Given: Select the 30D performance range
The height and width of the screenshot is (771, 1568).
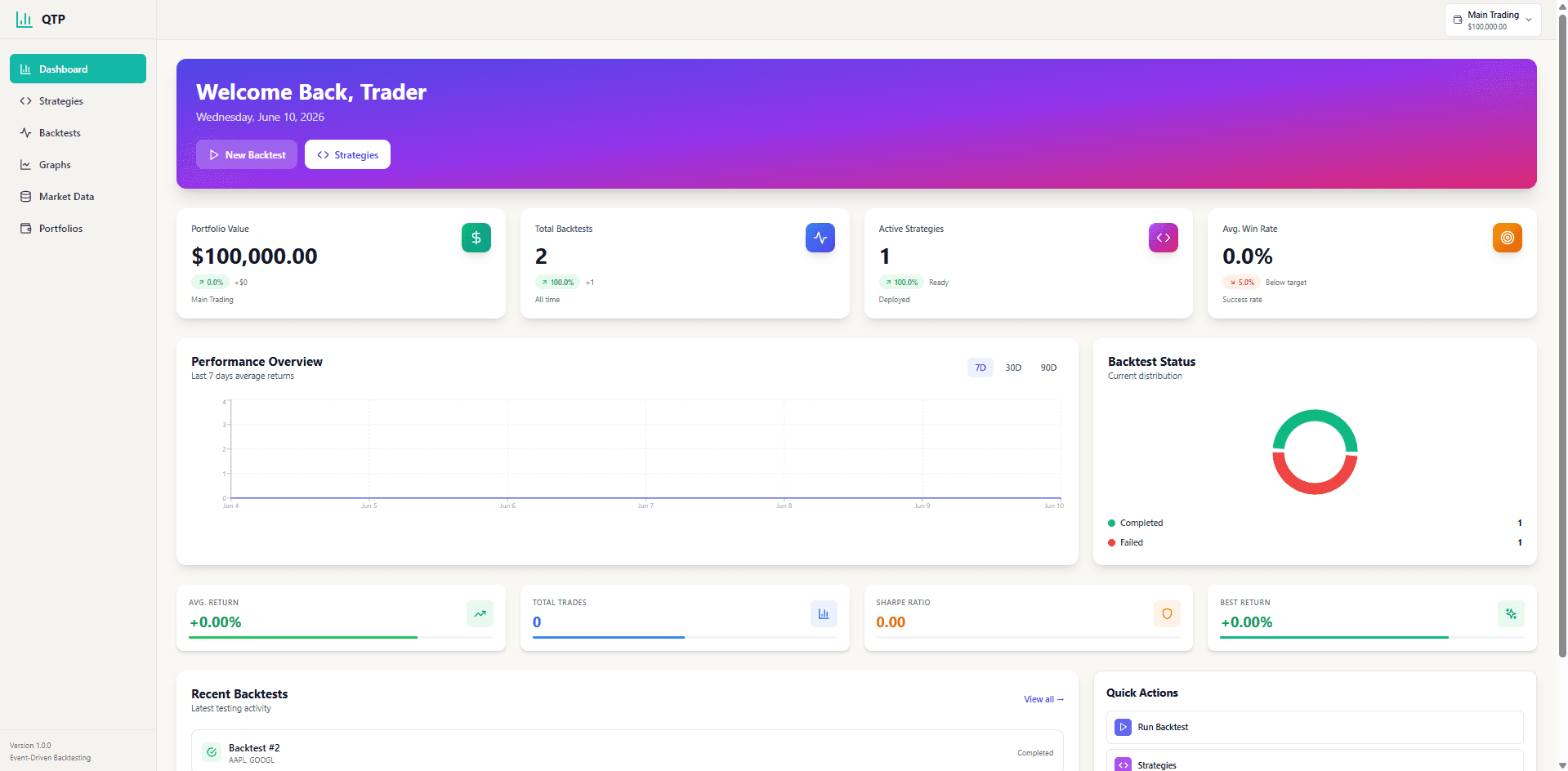Looking at the screenshot, I should pyautogui.click(x=1013, y=368).
